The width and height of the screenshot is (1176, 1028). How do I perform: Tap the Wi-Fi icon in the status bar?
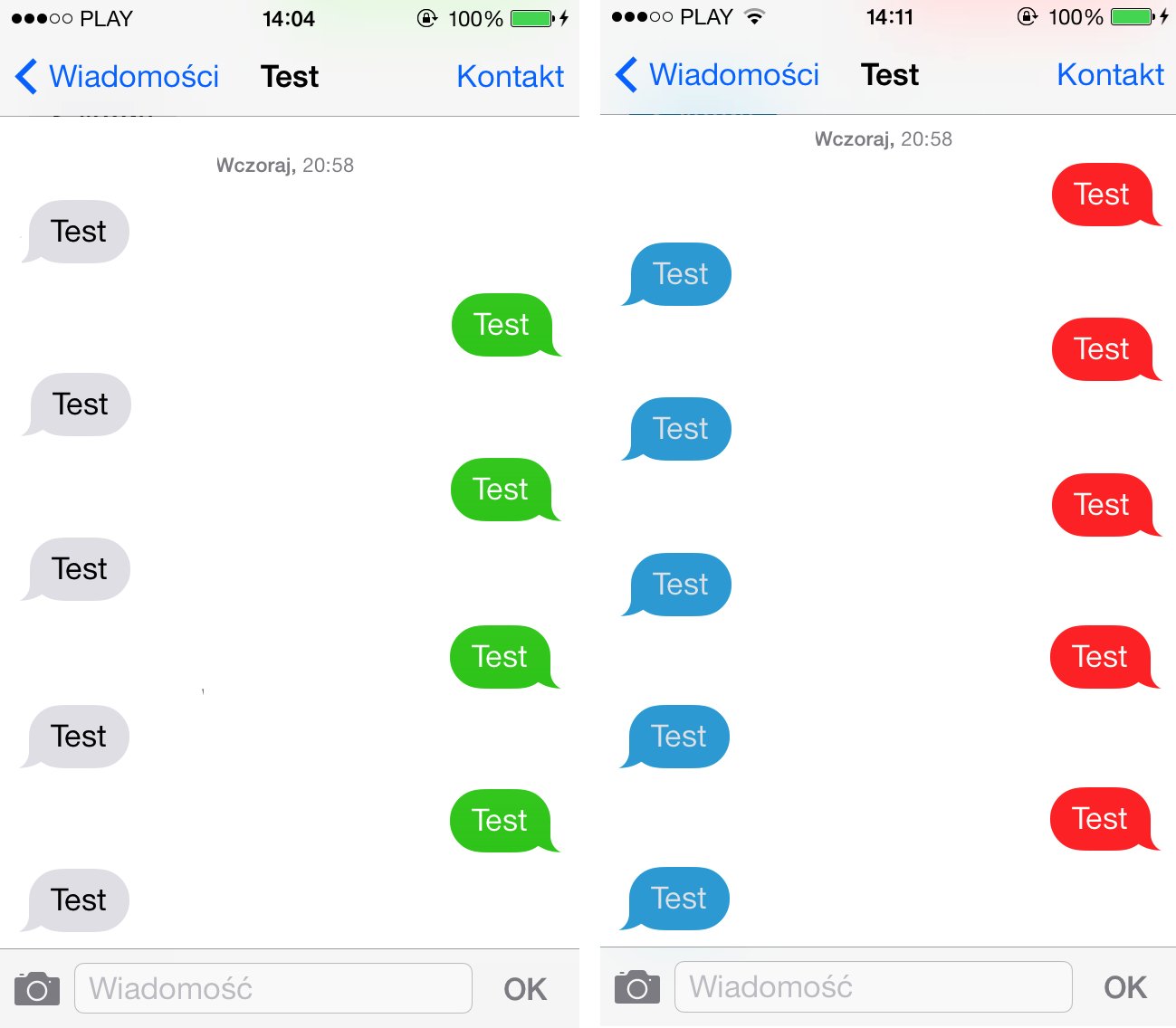753,17
